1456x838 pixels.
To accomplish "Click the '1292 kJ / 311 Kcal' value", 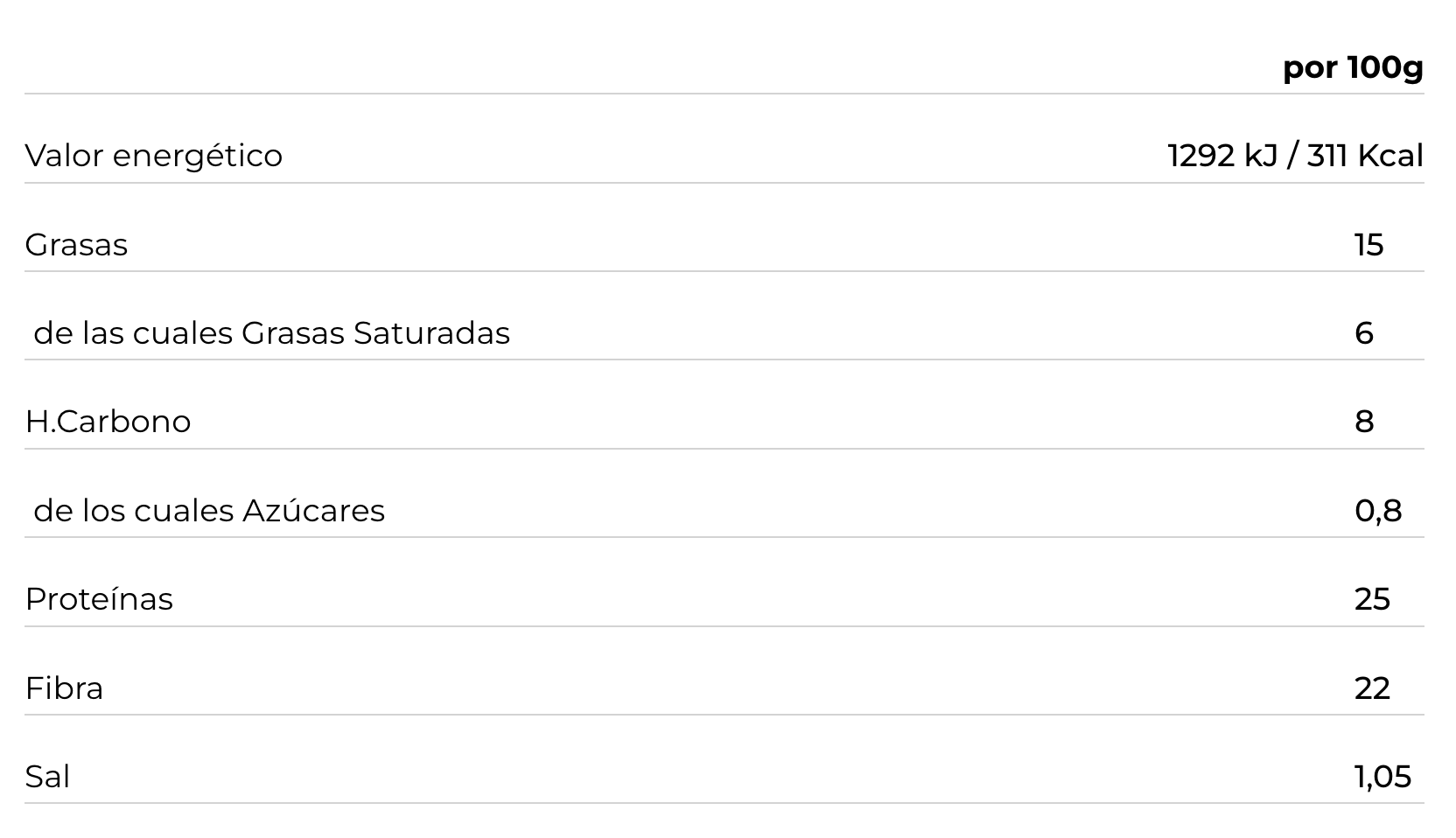I will pyautogui.click(x=1295, y=156).
